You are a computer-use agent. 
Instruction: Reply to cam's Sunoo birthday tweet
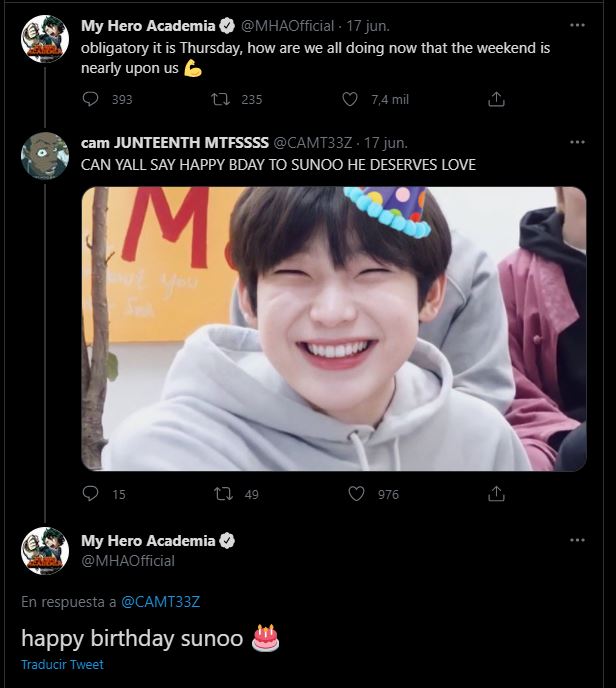click(x=91, y=494)
